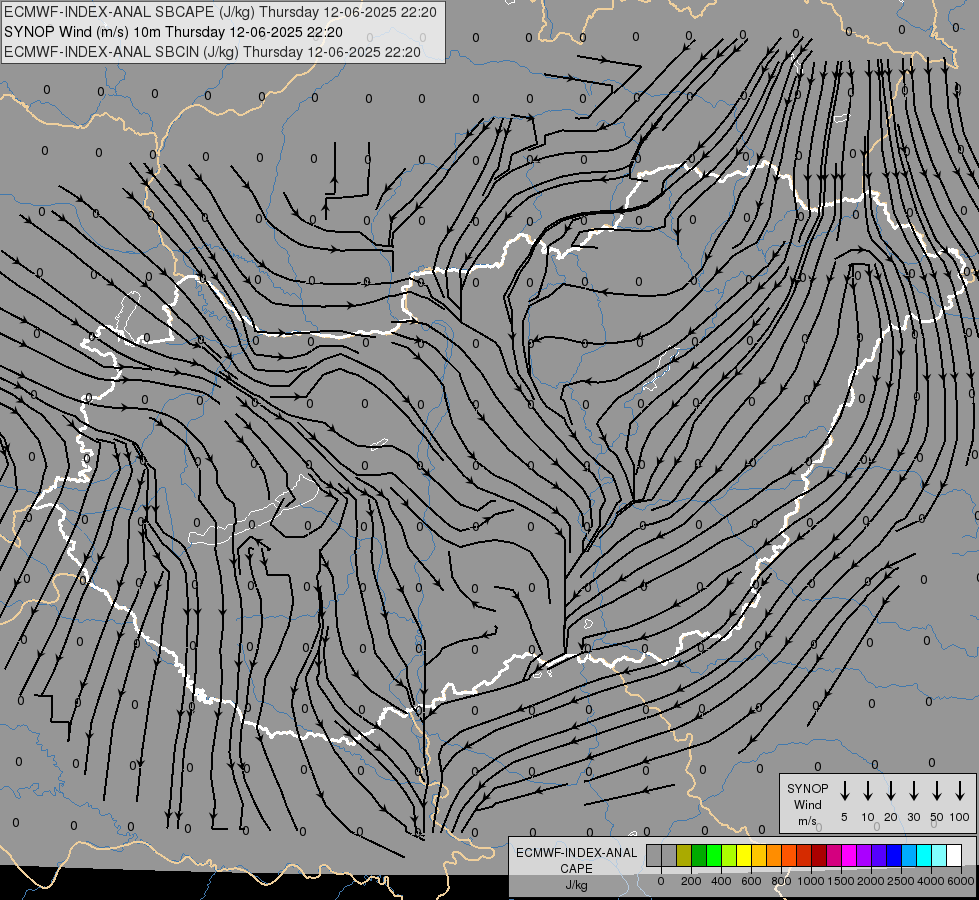The width and height of the screenshot is (979, 900).
Task: Click the 5 m/s wind arrow in the legend
Action: (845, 791)
